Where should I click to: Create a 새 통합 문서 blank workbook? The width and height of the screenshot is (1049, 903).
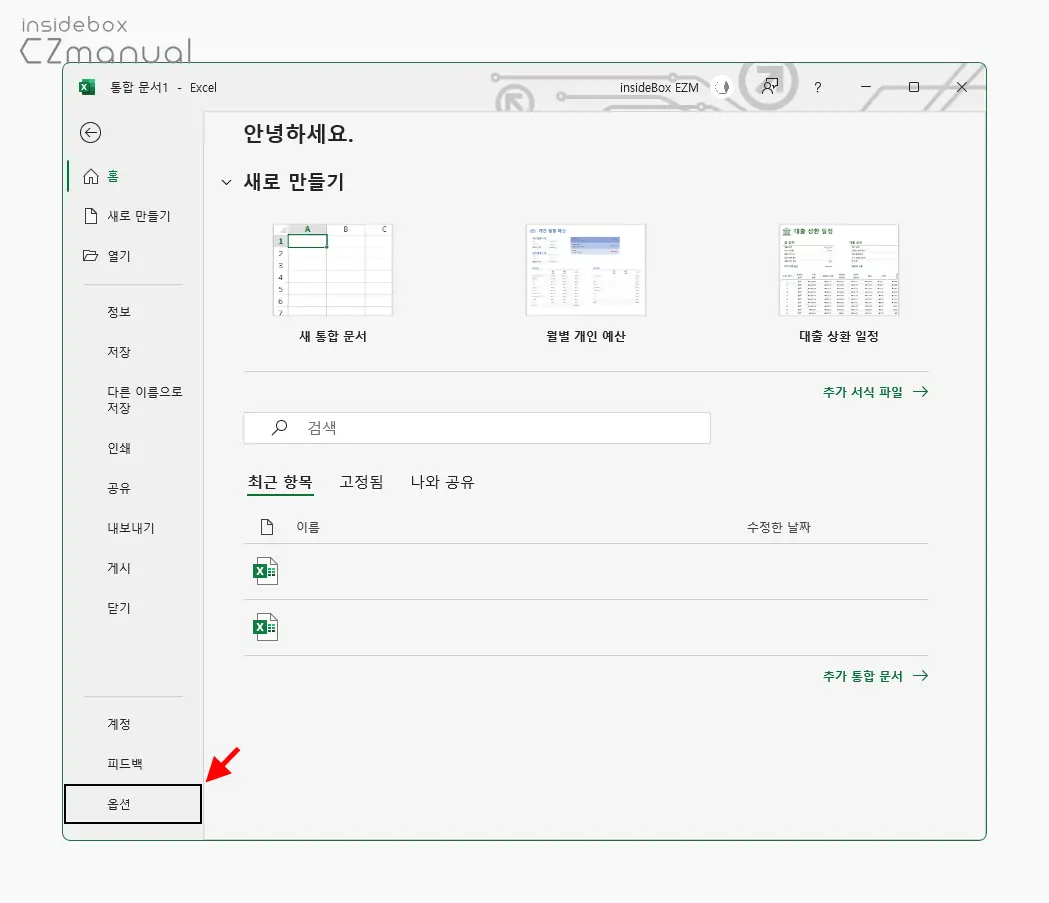click(x=333, y=284)
